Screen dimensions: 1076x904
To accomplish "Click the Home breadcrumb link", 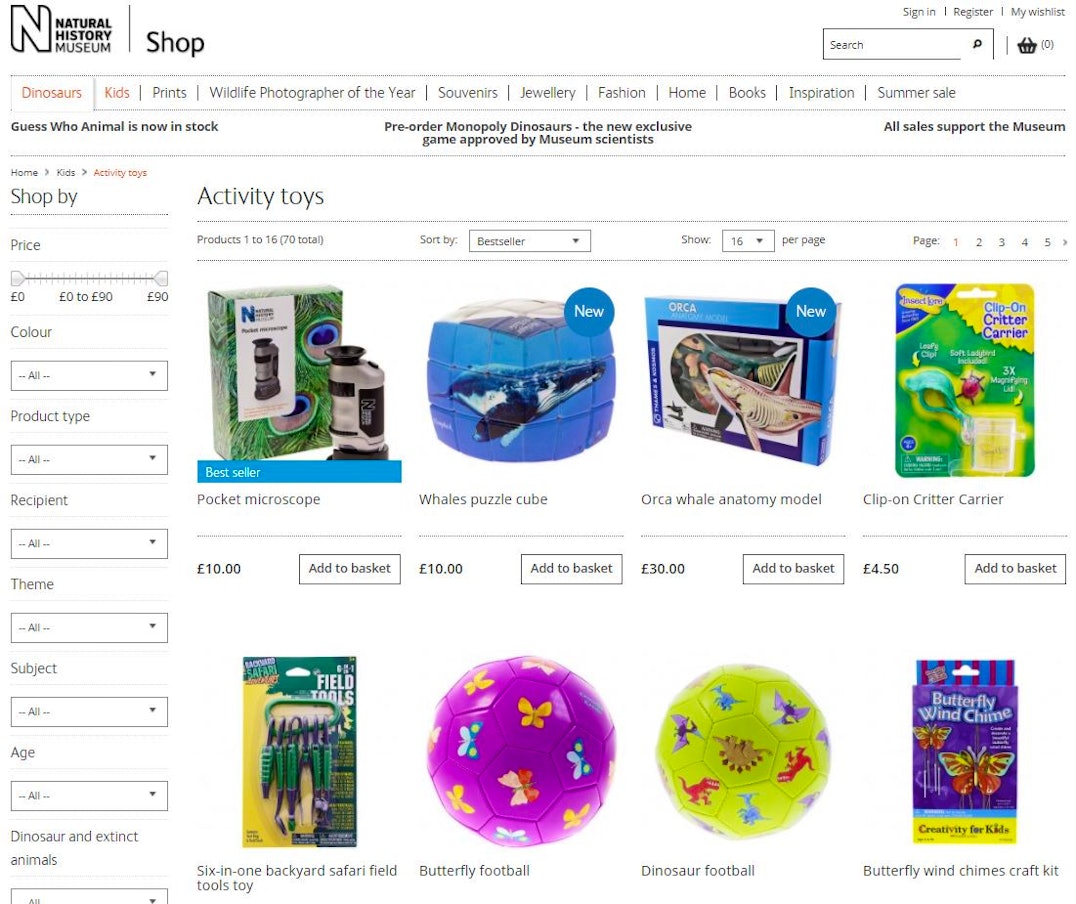I will pyautogui.click(x=24, y=172).
